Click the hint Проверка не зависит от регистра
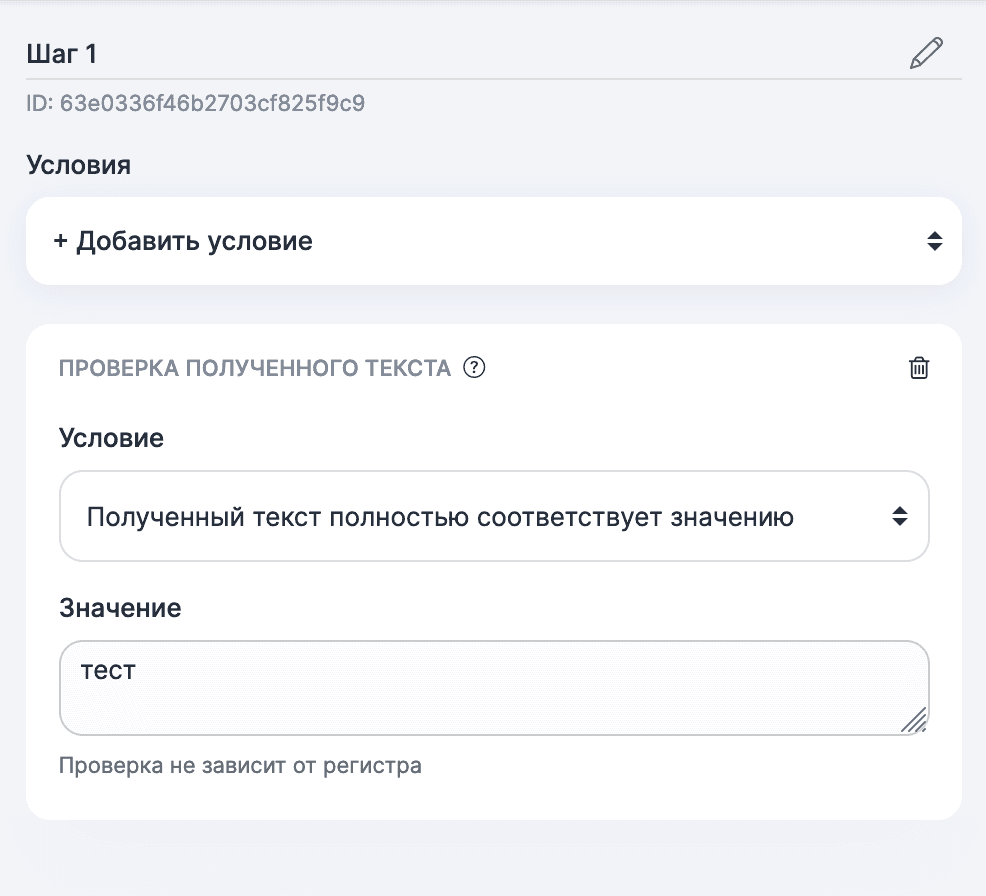The image size is (986, 896). pos(240,766)
